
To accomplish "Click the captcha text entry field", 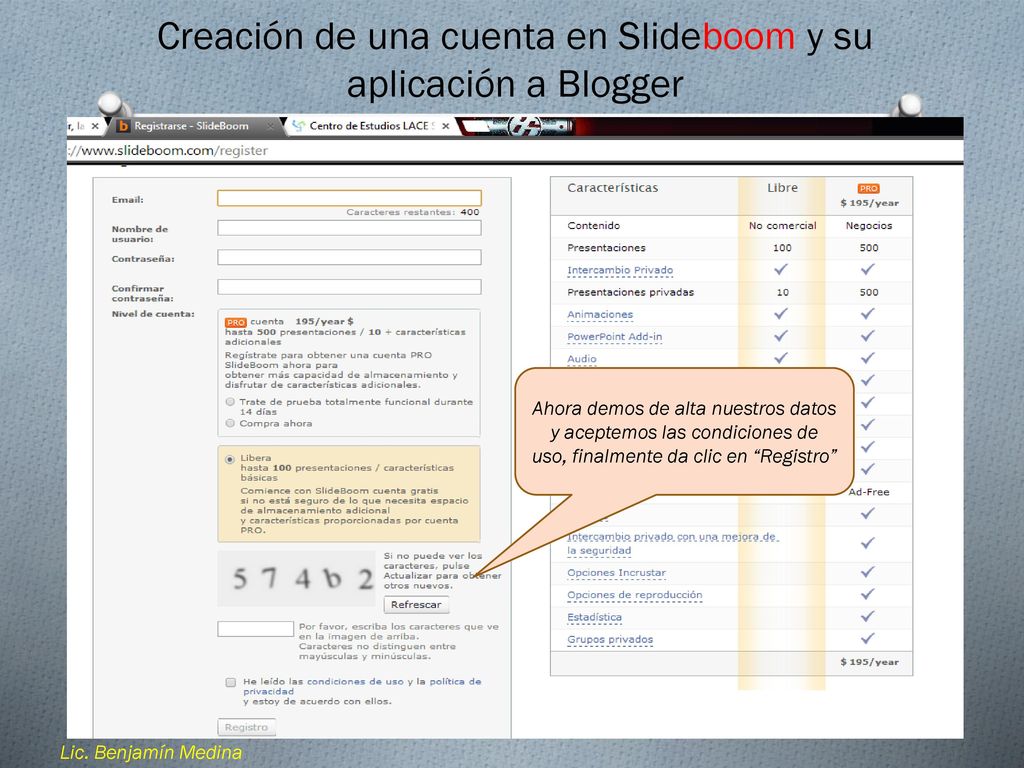I will pos(255,628).
